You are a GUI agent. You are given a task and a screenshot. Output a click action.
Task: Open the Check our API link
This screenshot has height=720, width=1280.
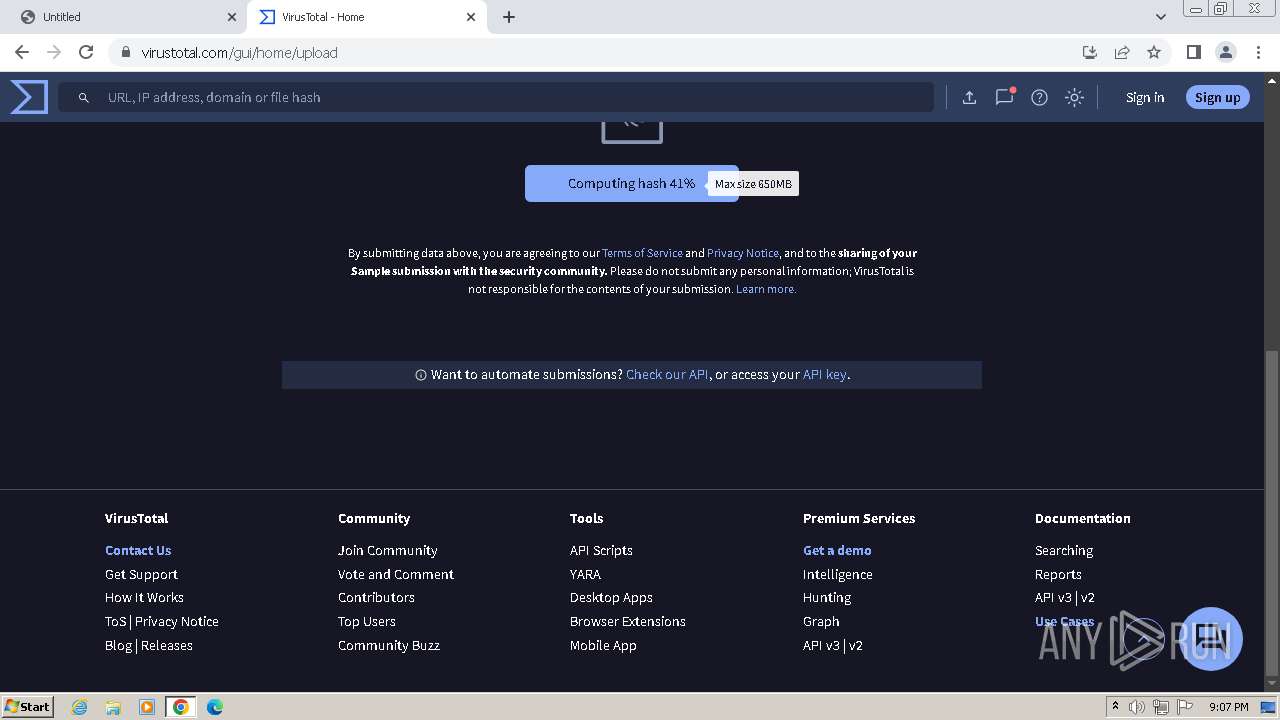tap(667, 374)
